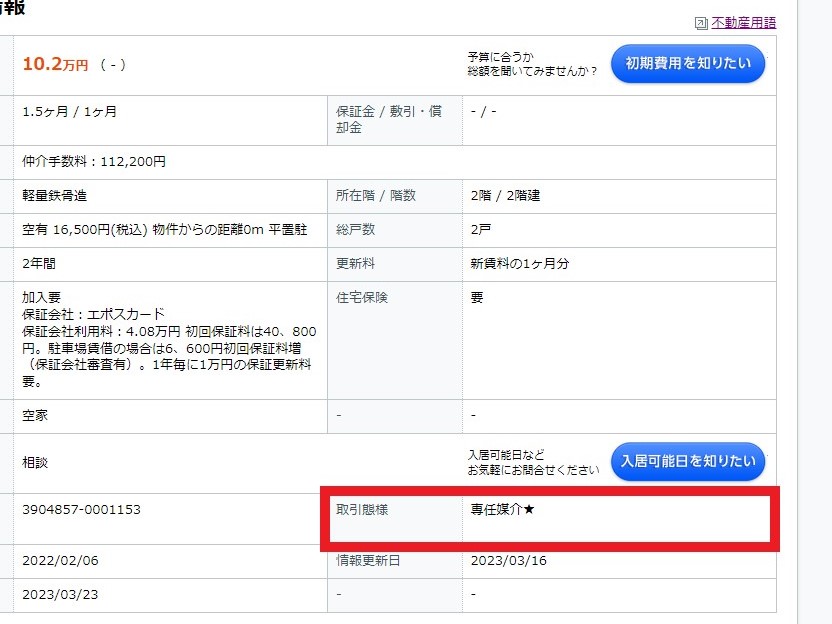Select the updated date 2023/03/16

pyautogui.click(x=508, y=560)
